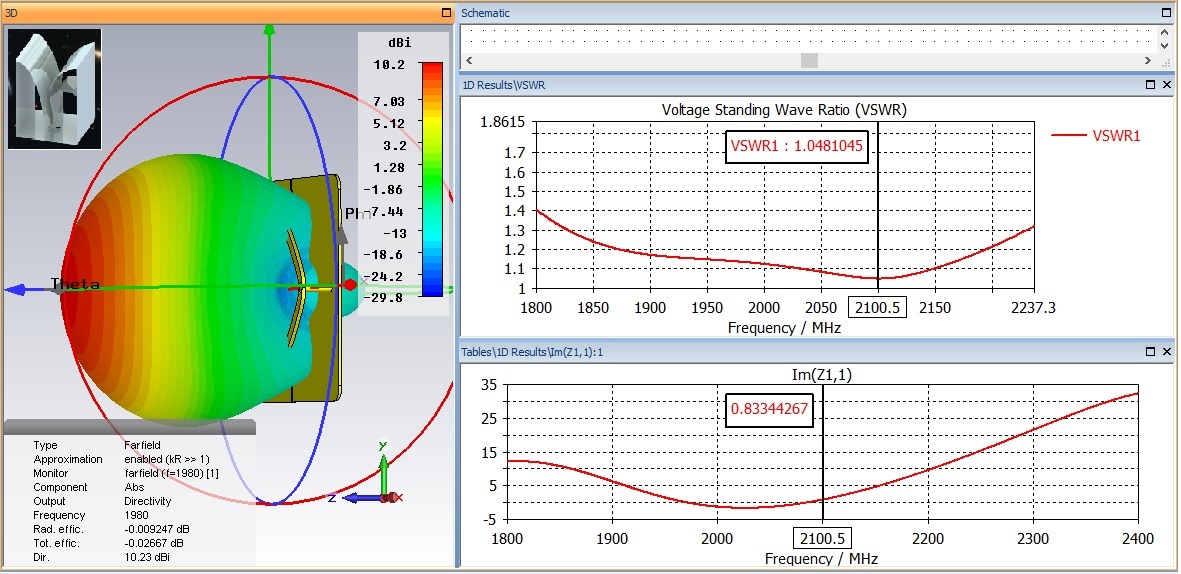Close the 1D Results\VSWR panel

tap(1166, 85)
